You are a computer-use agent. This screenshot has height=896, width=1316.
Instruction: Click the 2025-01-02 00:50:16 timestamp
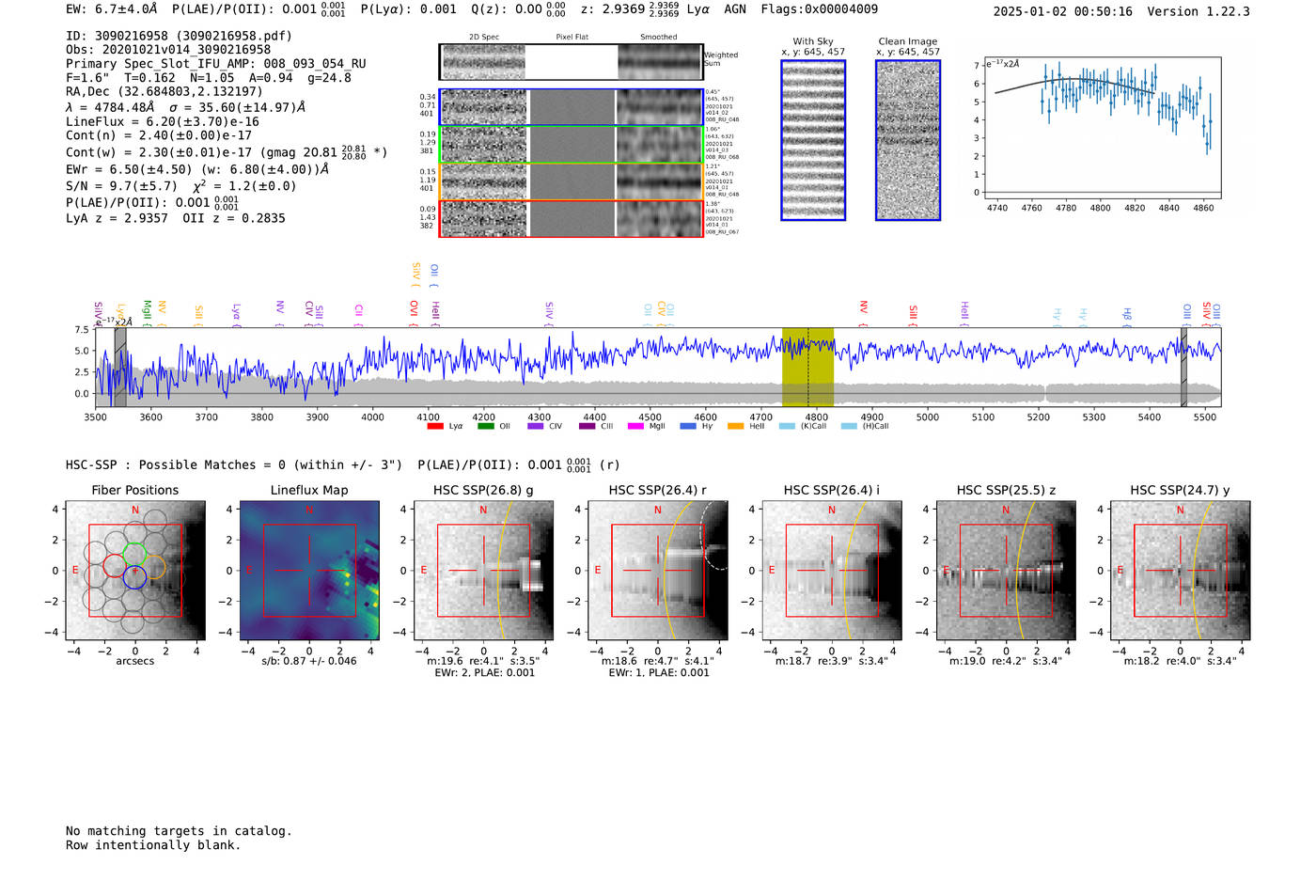coord(1063,11)
